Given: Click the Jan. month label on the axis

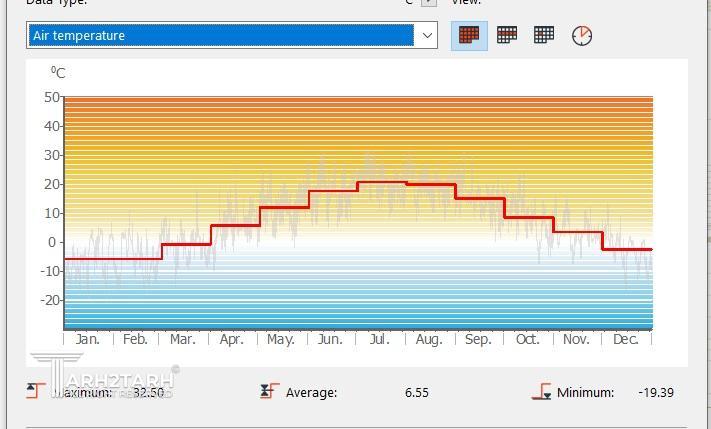Looking at the screenshot, I should pos(88,339).
